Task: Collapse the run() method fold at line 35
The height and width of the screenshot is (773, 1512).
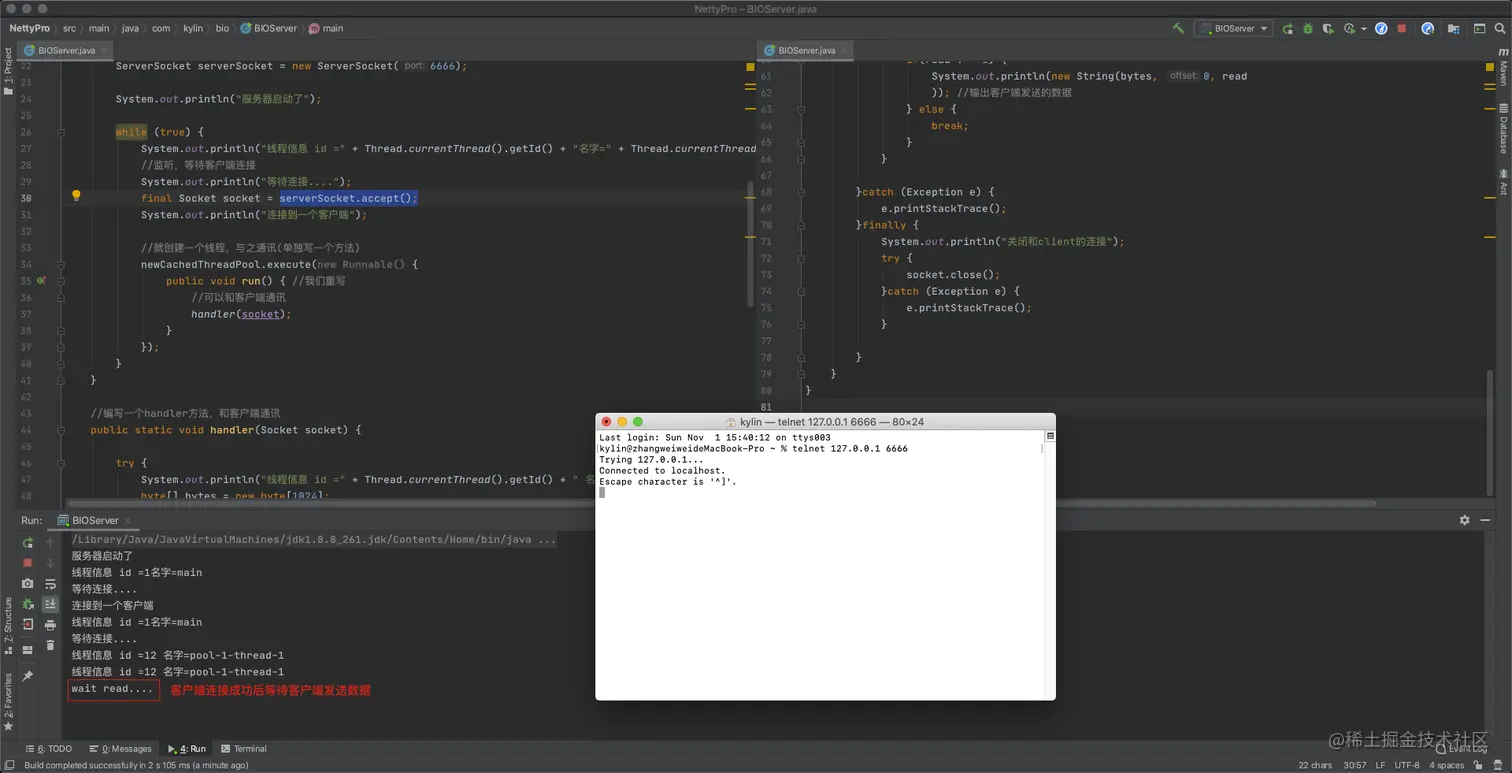Action: pyautogui.click(x=61, y=281)
